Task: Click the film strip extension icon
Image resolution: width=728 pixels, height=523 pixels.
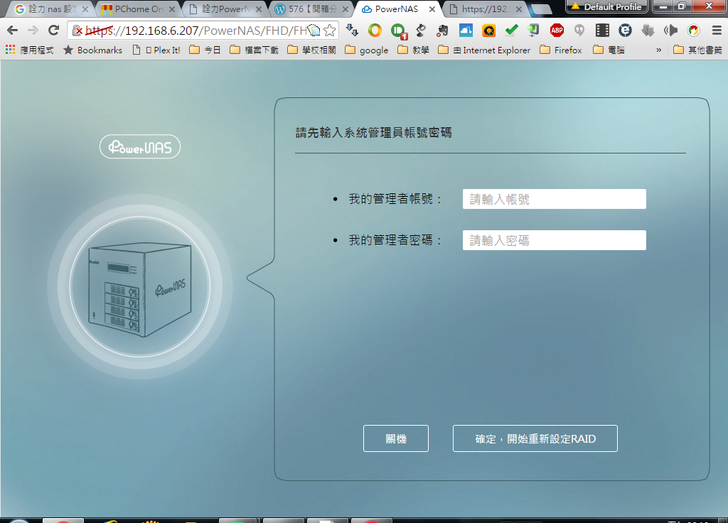Action: point(602,31)
